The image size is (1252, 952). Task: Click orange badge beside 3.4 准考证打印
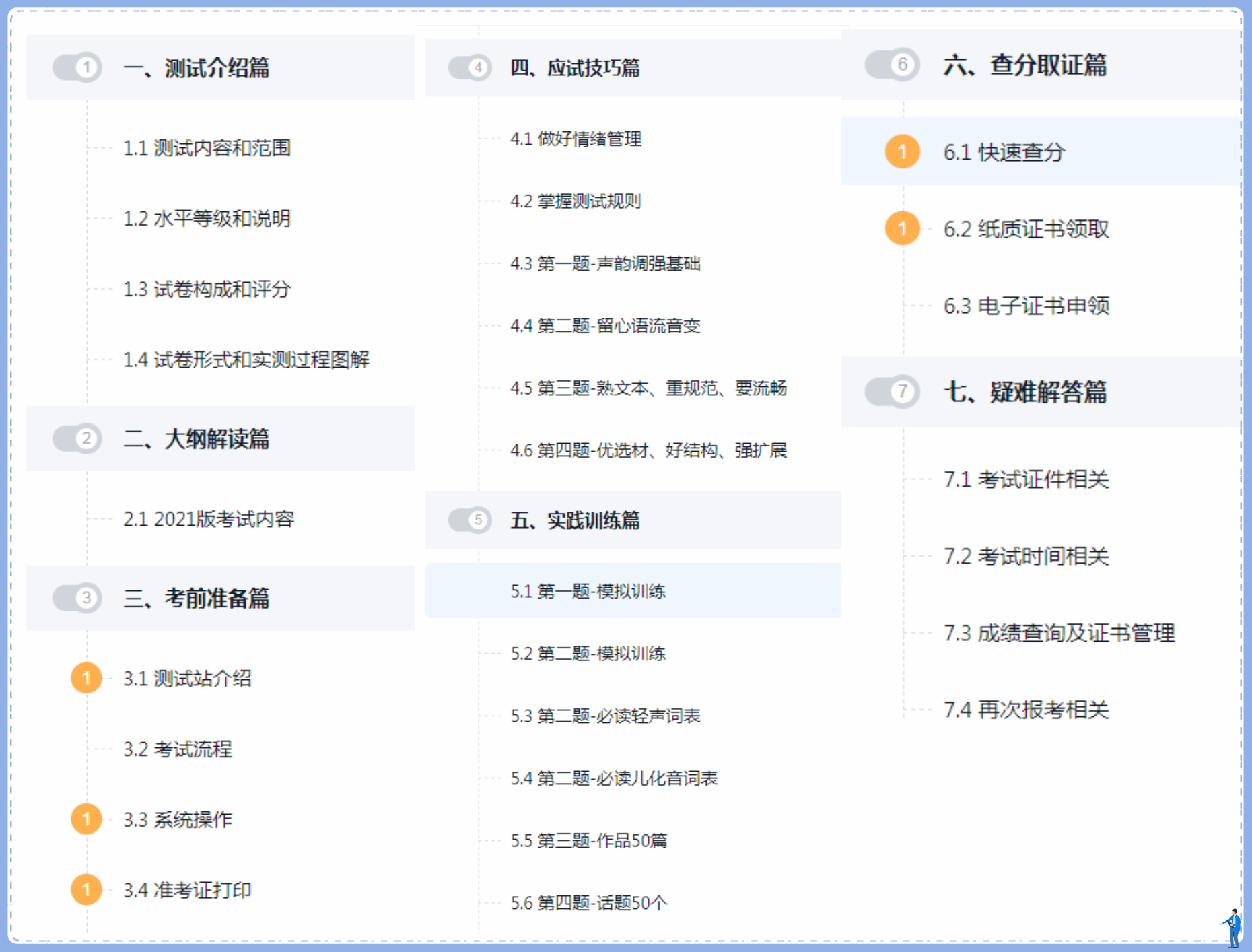[x=86, y=890]
